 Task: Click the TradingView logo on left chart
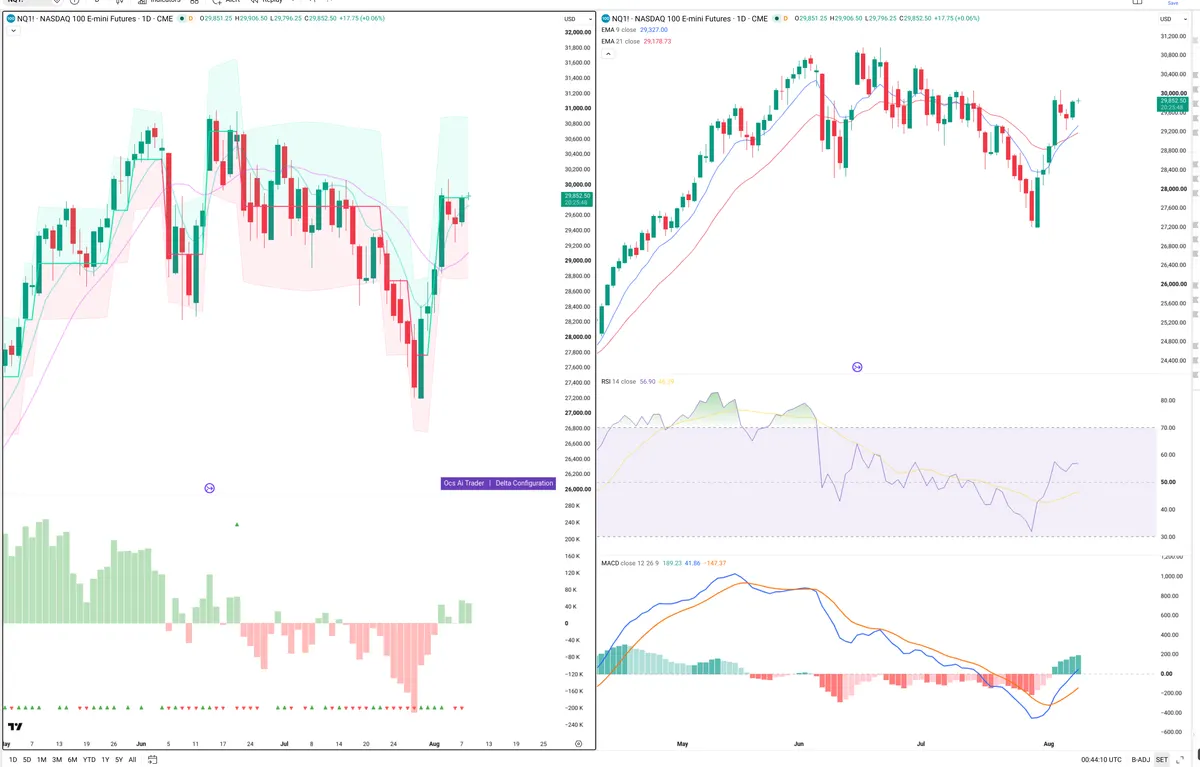[x=15, y=727]
